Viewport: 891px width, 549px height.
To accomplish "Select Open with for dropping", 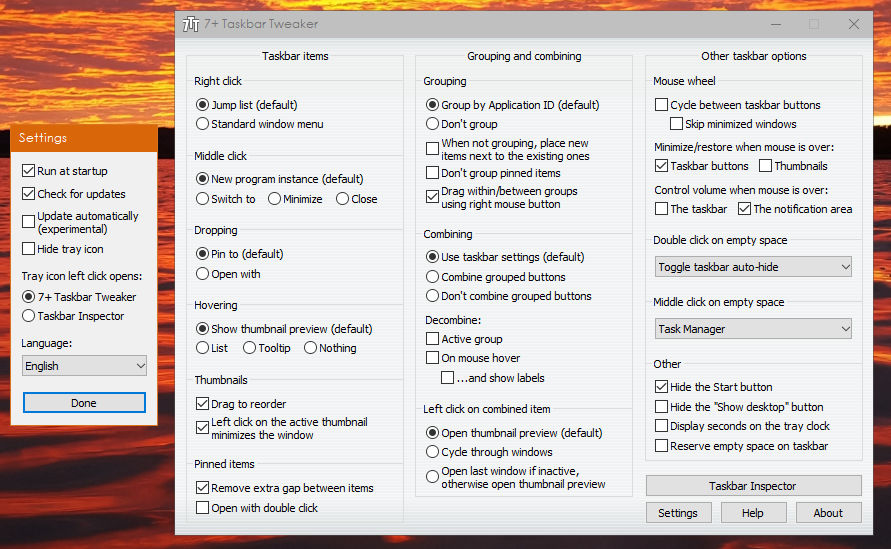I will (x=228, y=274).
